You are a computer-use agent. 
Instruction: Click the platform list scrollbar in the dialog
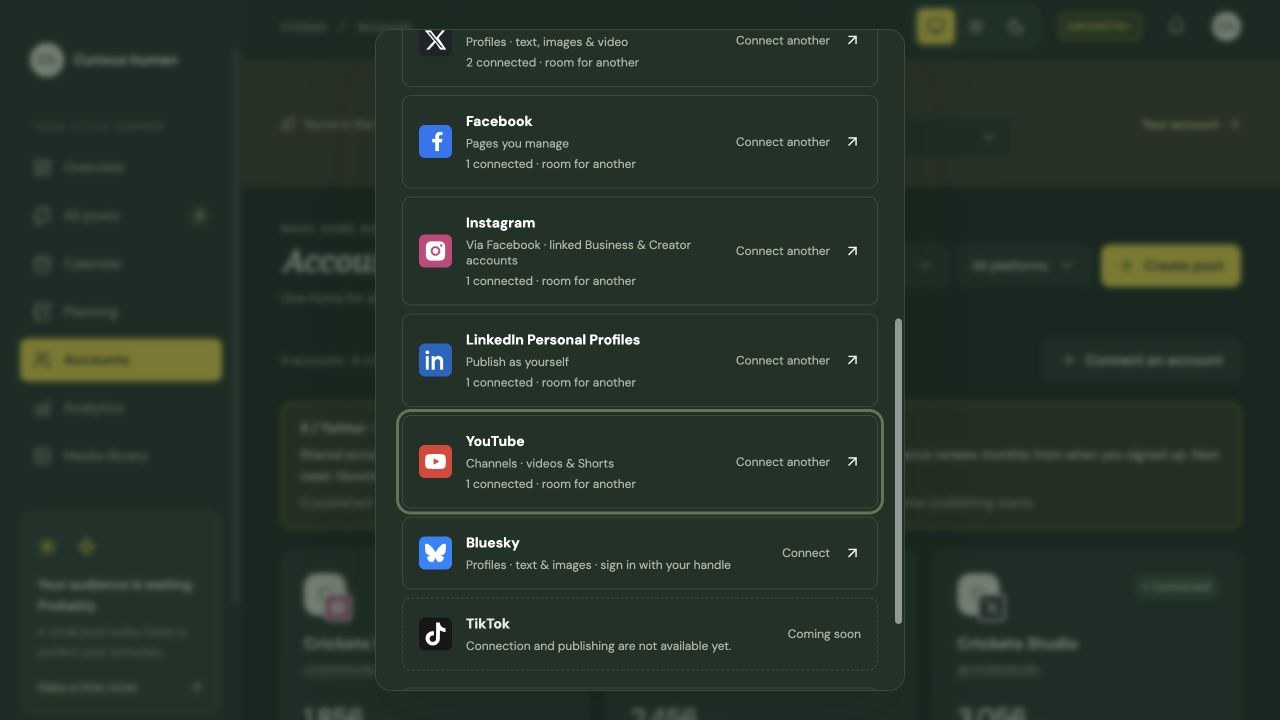[x=898, y=471]
